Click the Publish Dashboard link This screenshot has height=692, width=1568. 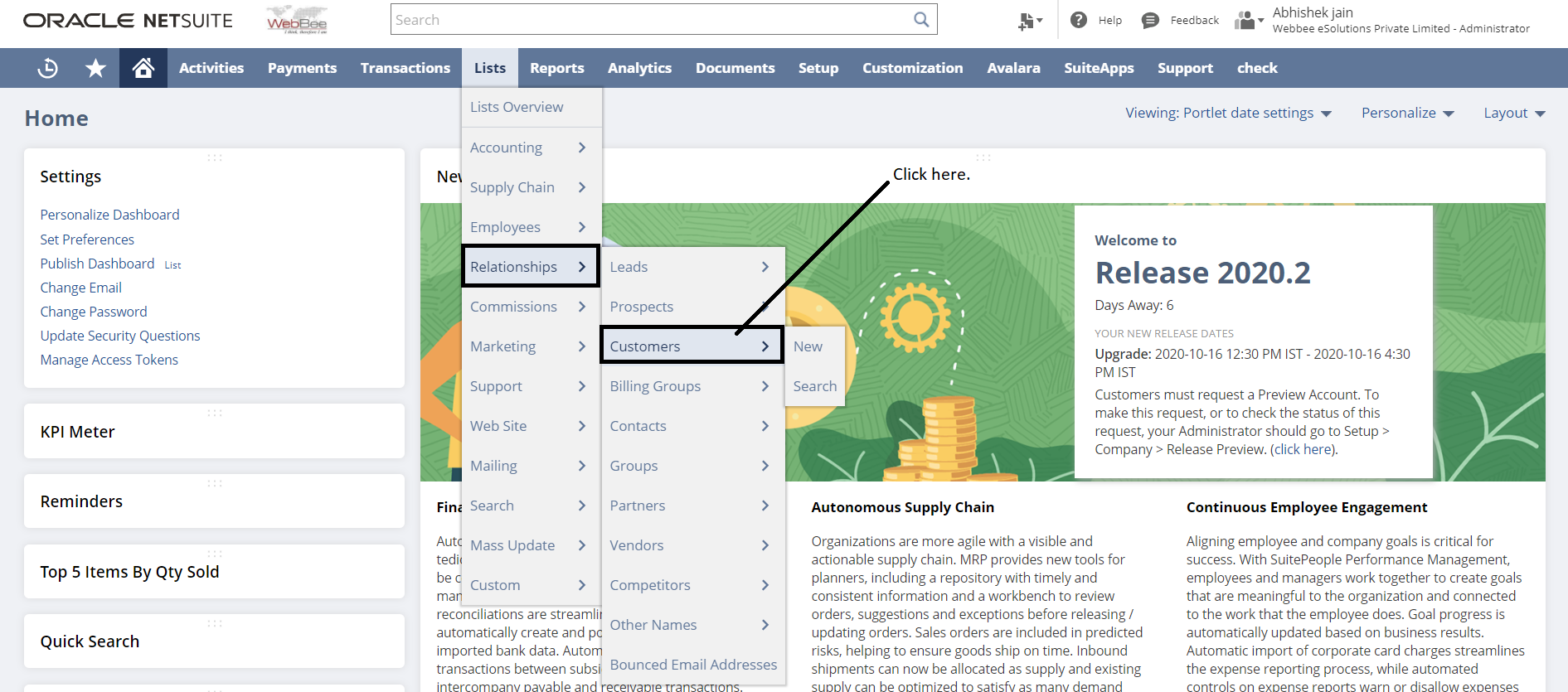coord(97,264)
